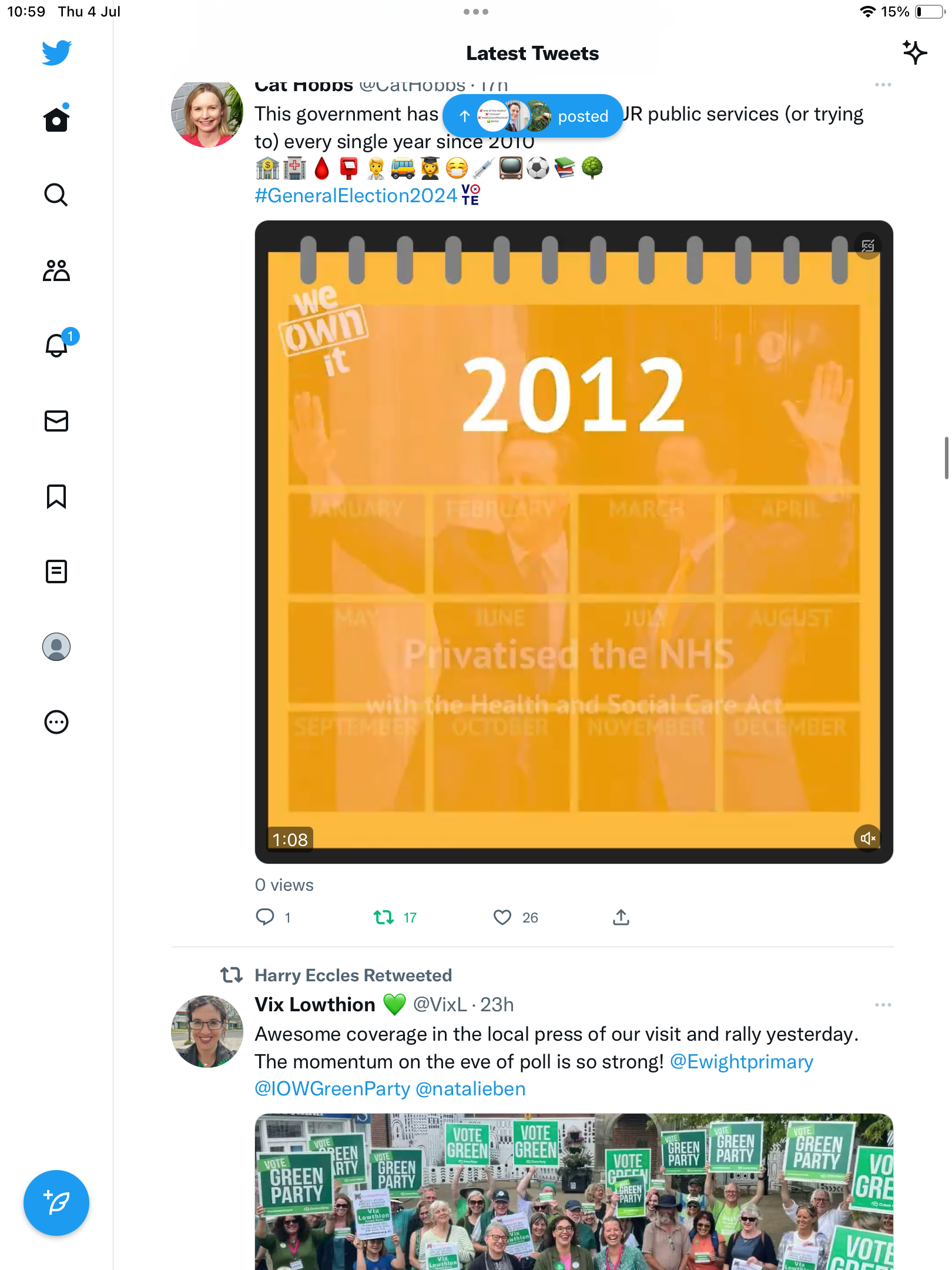Switch timeline view with the sparkle icon
The image size is (952, 1270).
914,53
